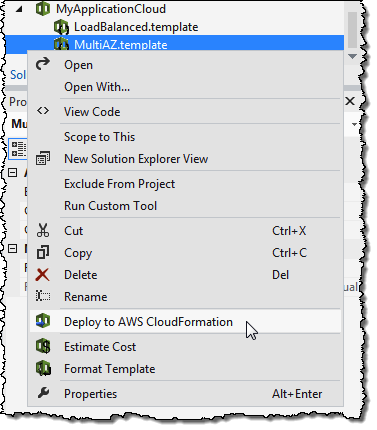Select Scope to This
377x430 pixels.
(185, 137)
